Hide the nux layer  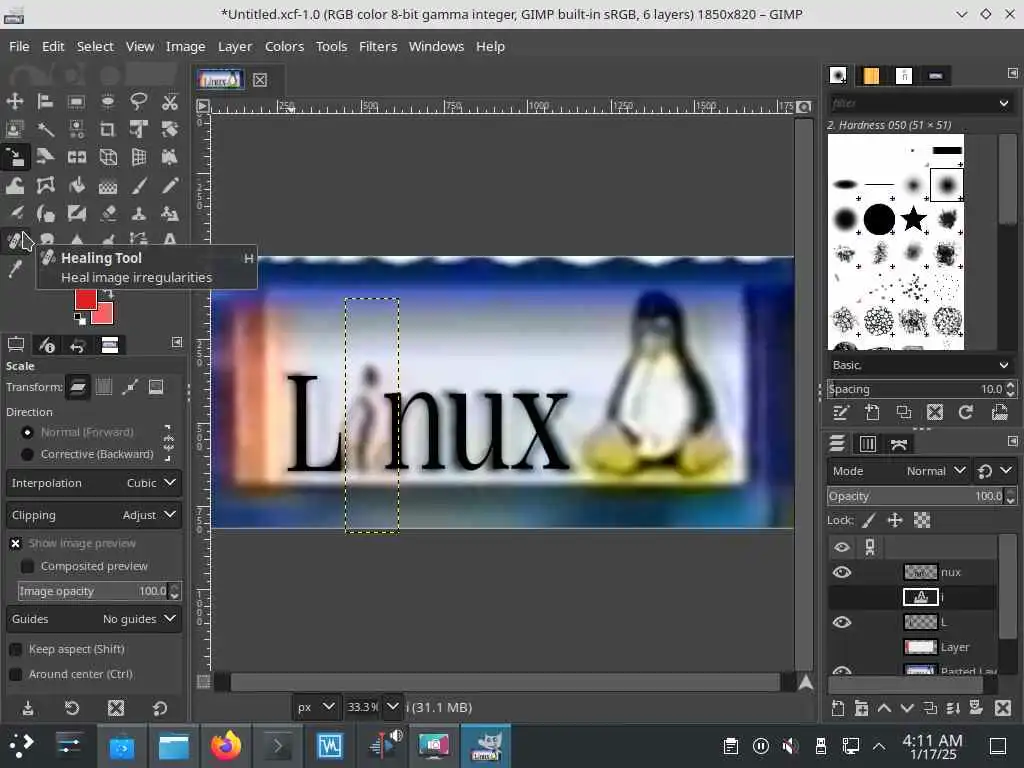tap(842, 572)
